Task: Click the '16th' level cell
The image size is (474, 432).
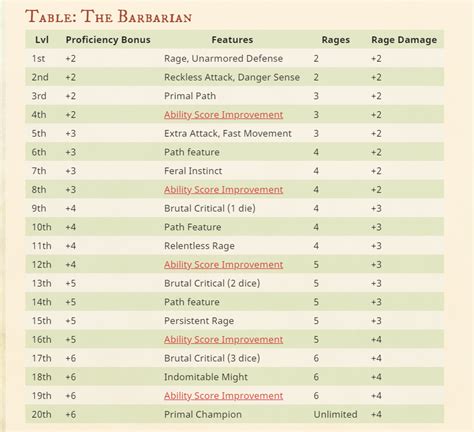Action: coord(42,340)
